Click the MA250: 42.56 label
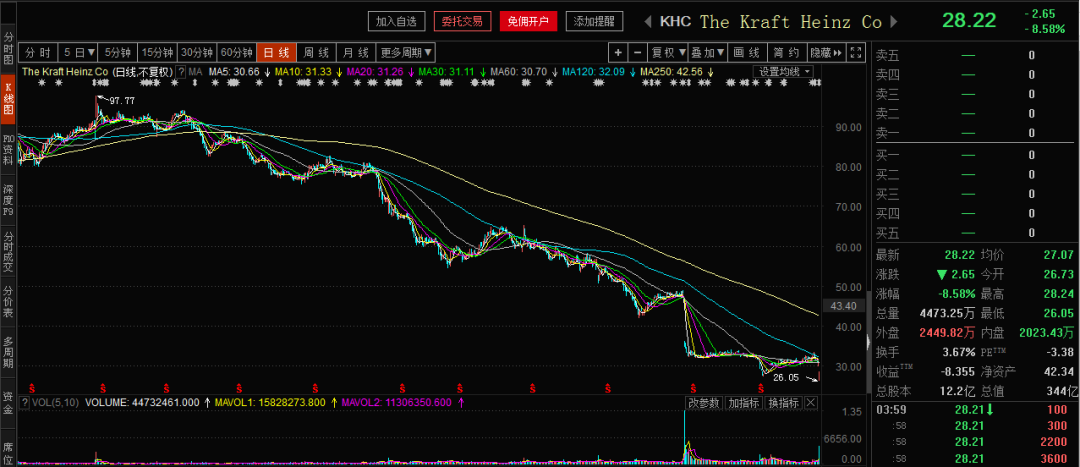Viewport: 1080px width, 467px height. (671, 71)
